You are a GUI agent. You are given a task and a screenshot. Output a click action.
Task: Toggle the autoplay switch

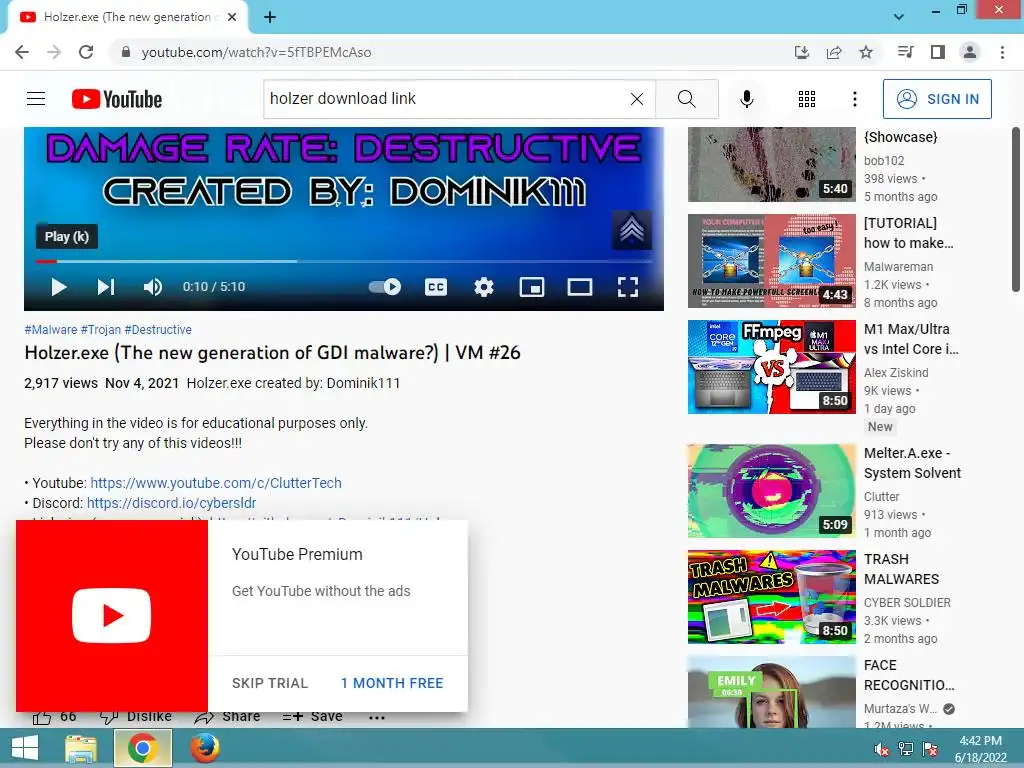pos(385,287)
